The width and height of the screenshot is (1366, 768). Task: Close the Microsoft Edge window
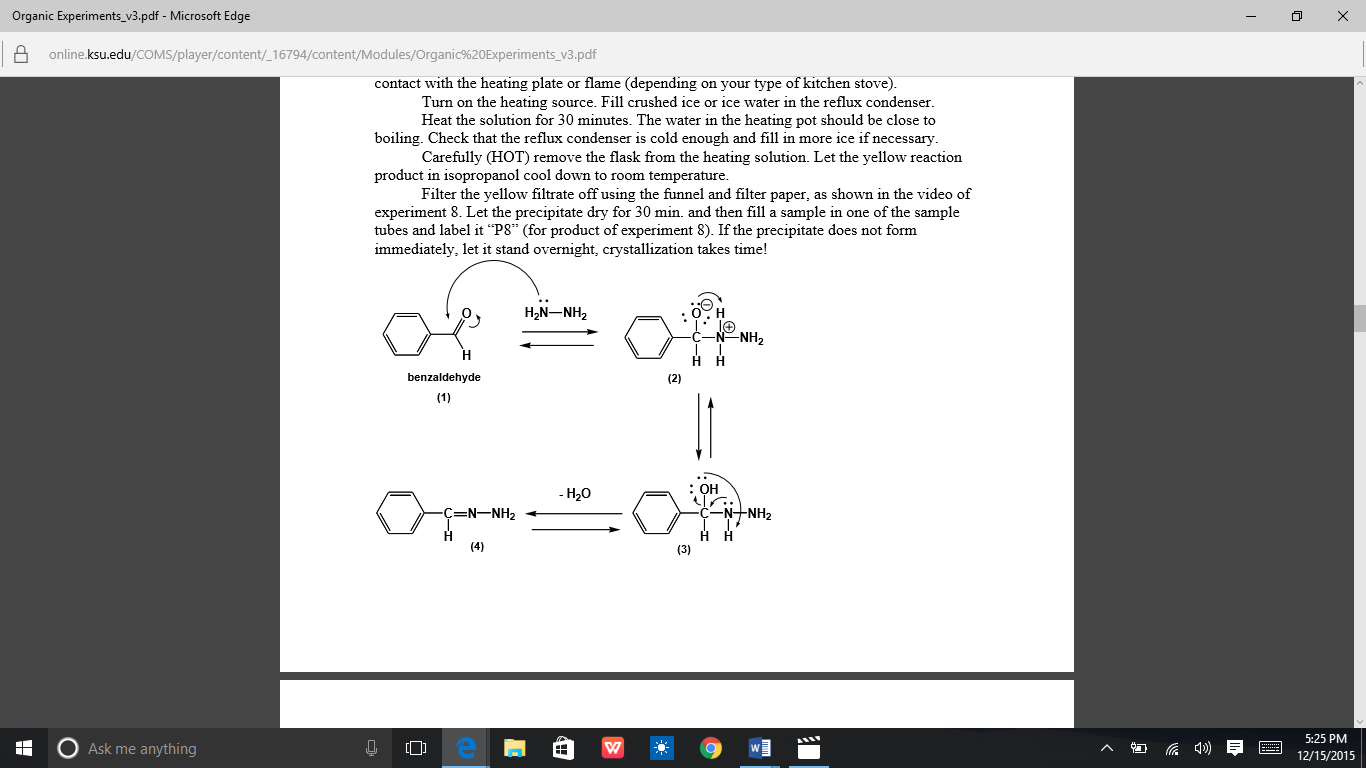(1343, 16)
